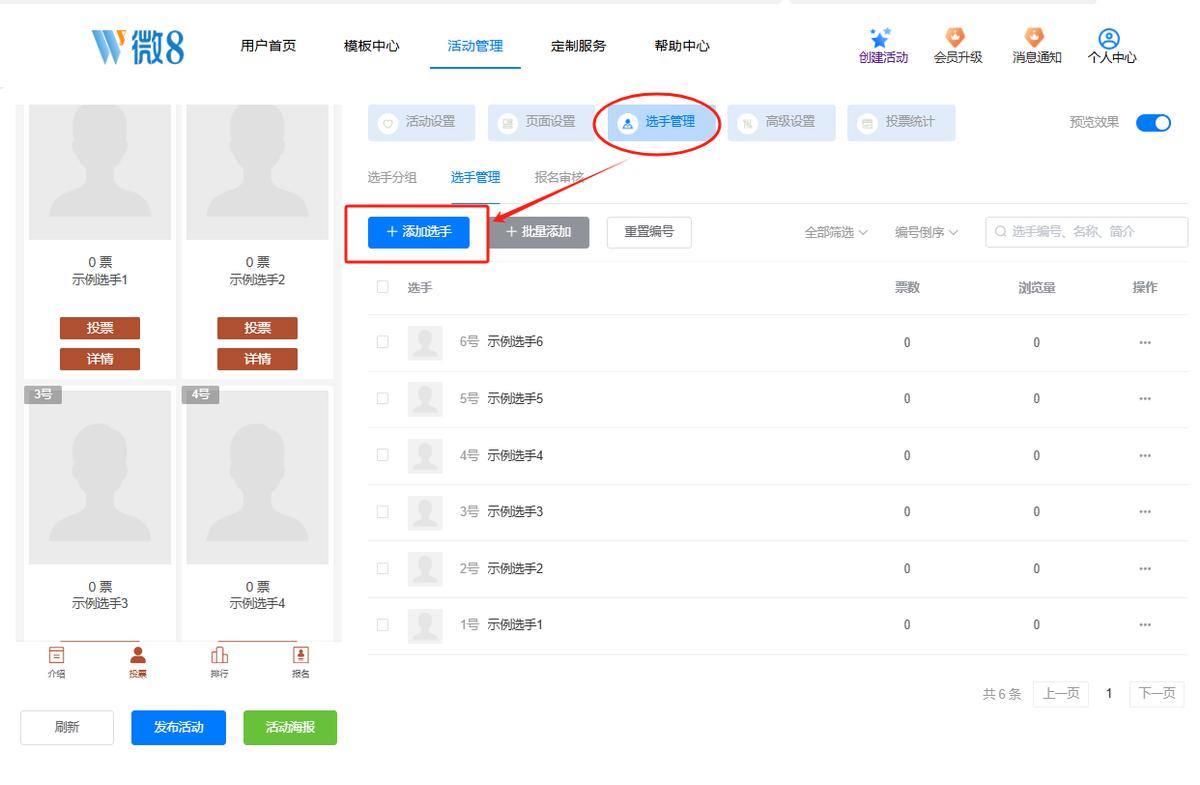Click the 微8 logo

(x=138, y=46)
